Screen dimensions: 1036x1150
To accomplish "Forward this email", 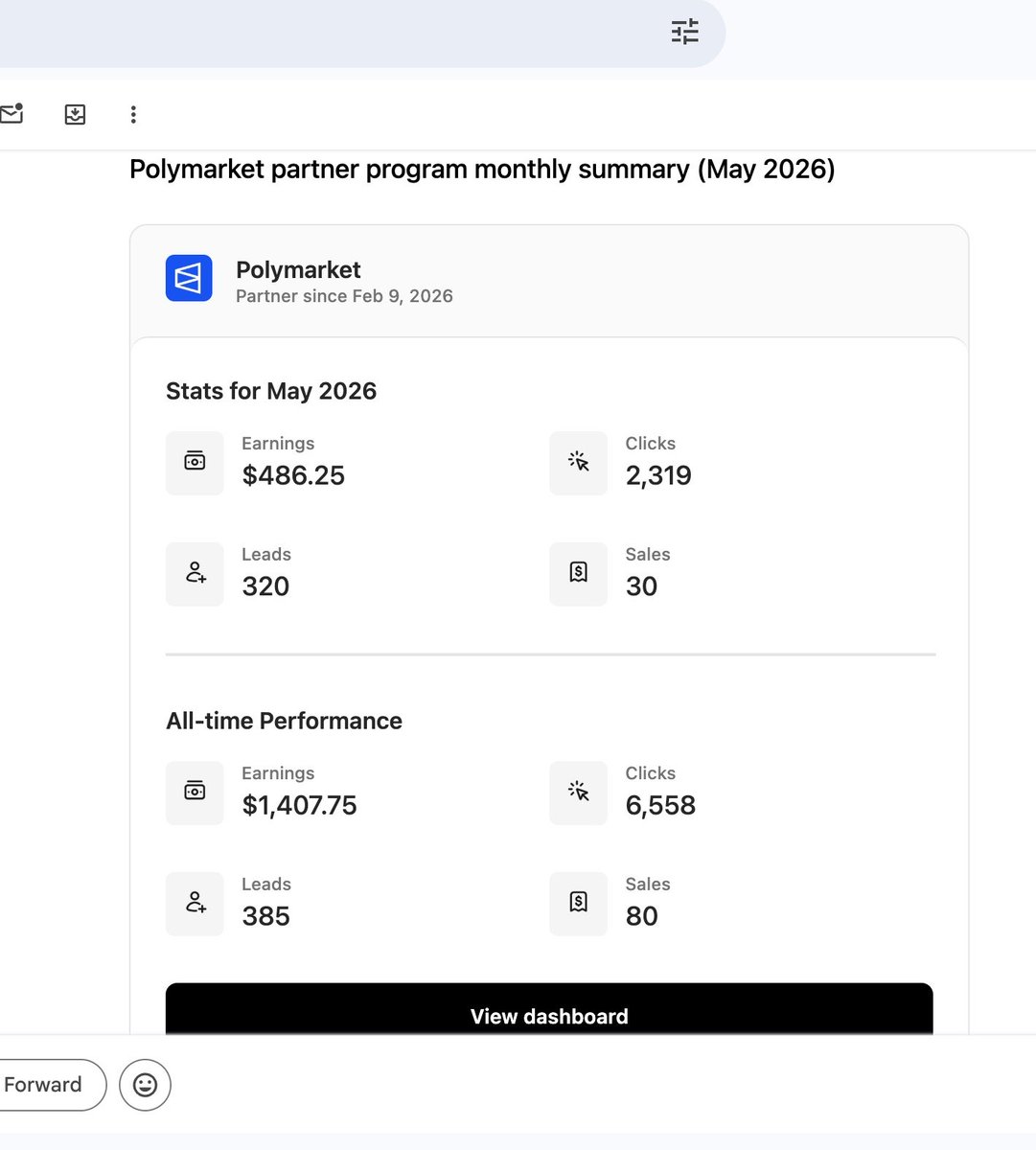I will [46, 1085].
